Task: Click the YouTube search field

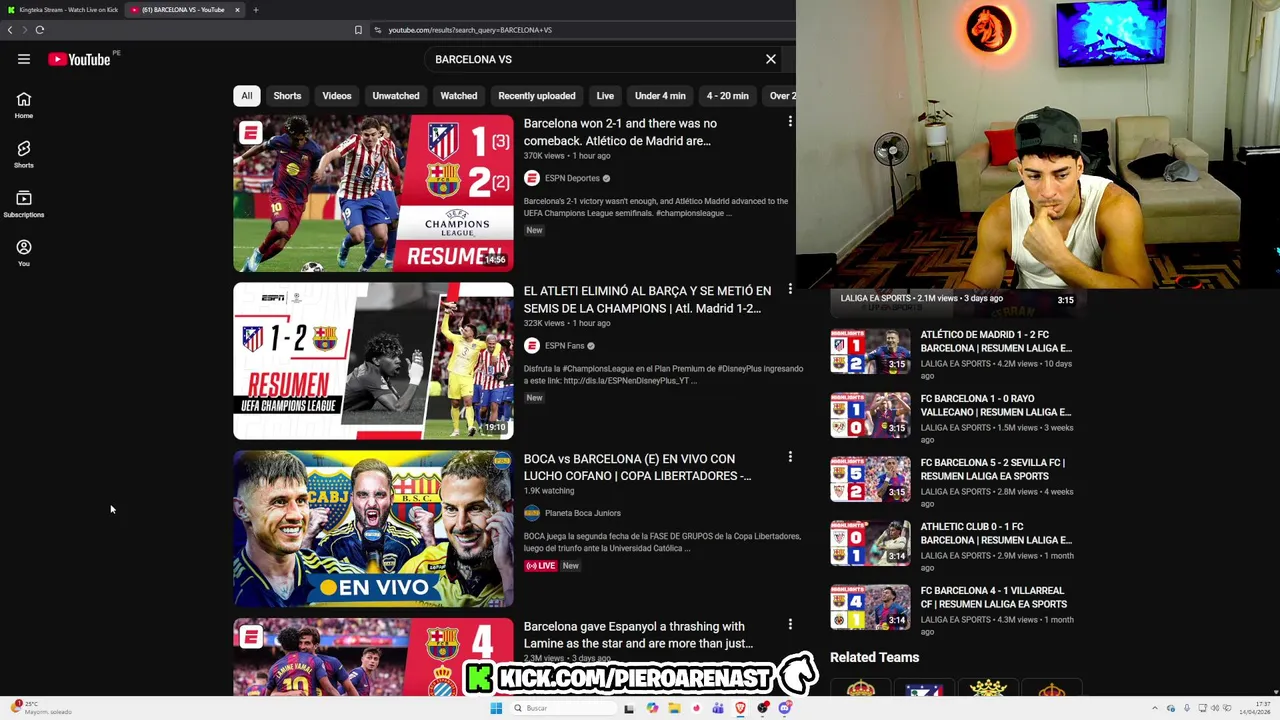Action: pyautogui.click(x=595, y=59)
